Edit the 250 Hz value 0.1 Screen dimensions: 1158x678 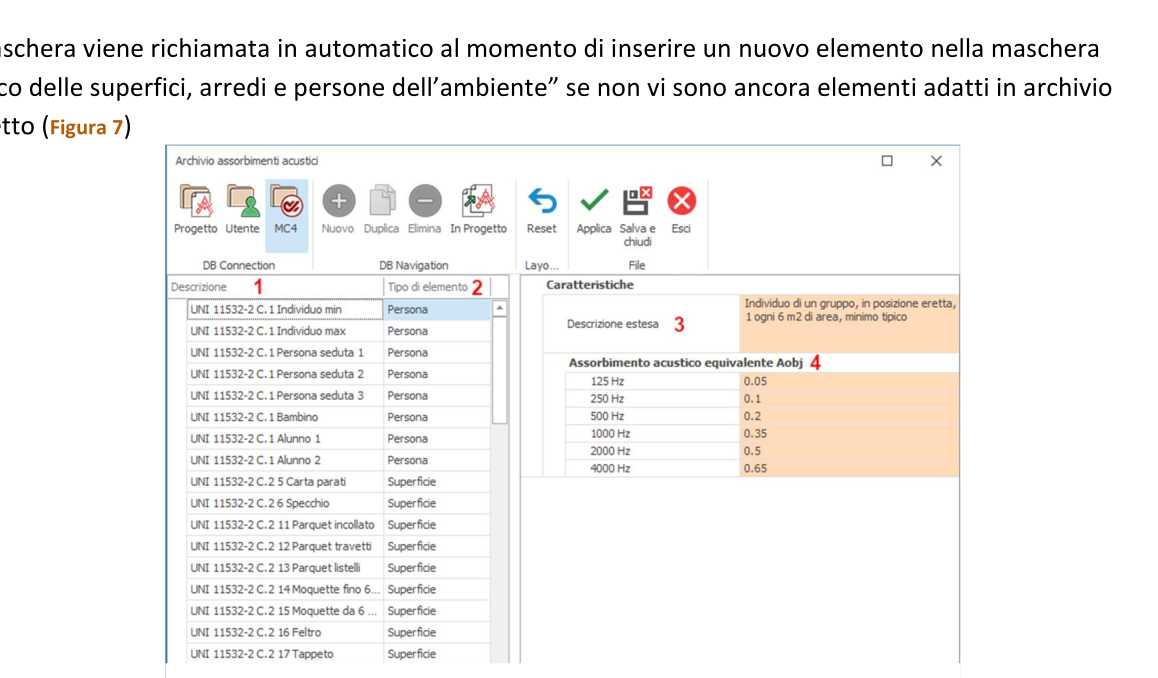tap(849, 398)
